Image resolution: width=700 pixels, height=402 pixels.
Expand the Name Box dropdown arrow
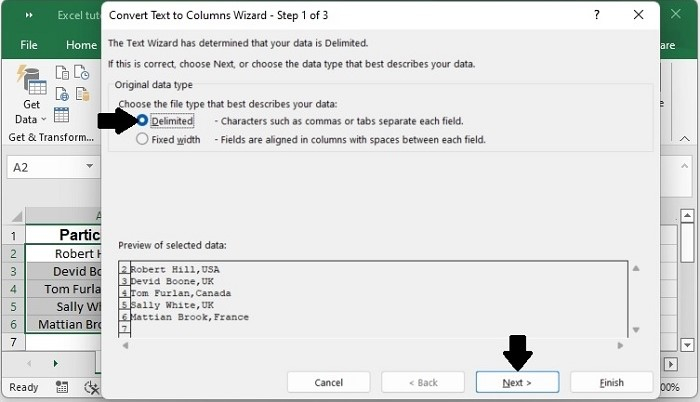[87, 168]
